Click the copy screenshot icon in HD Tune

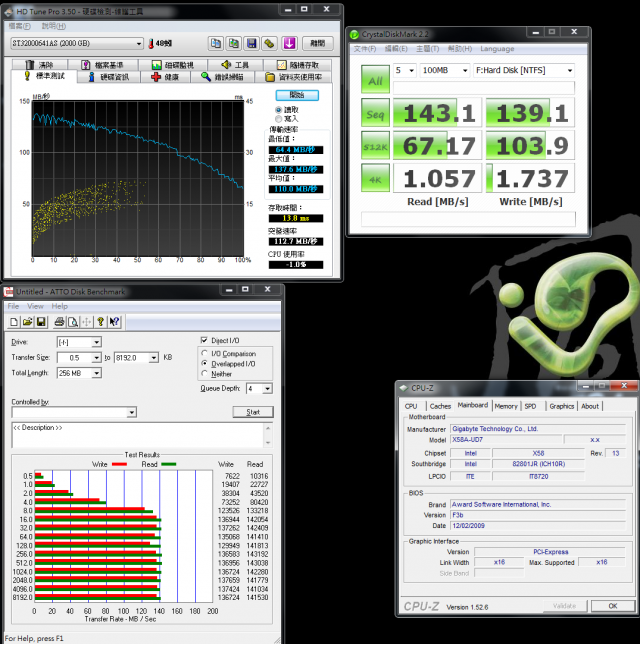(234, 43)
